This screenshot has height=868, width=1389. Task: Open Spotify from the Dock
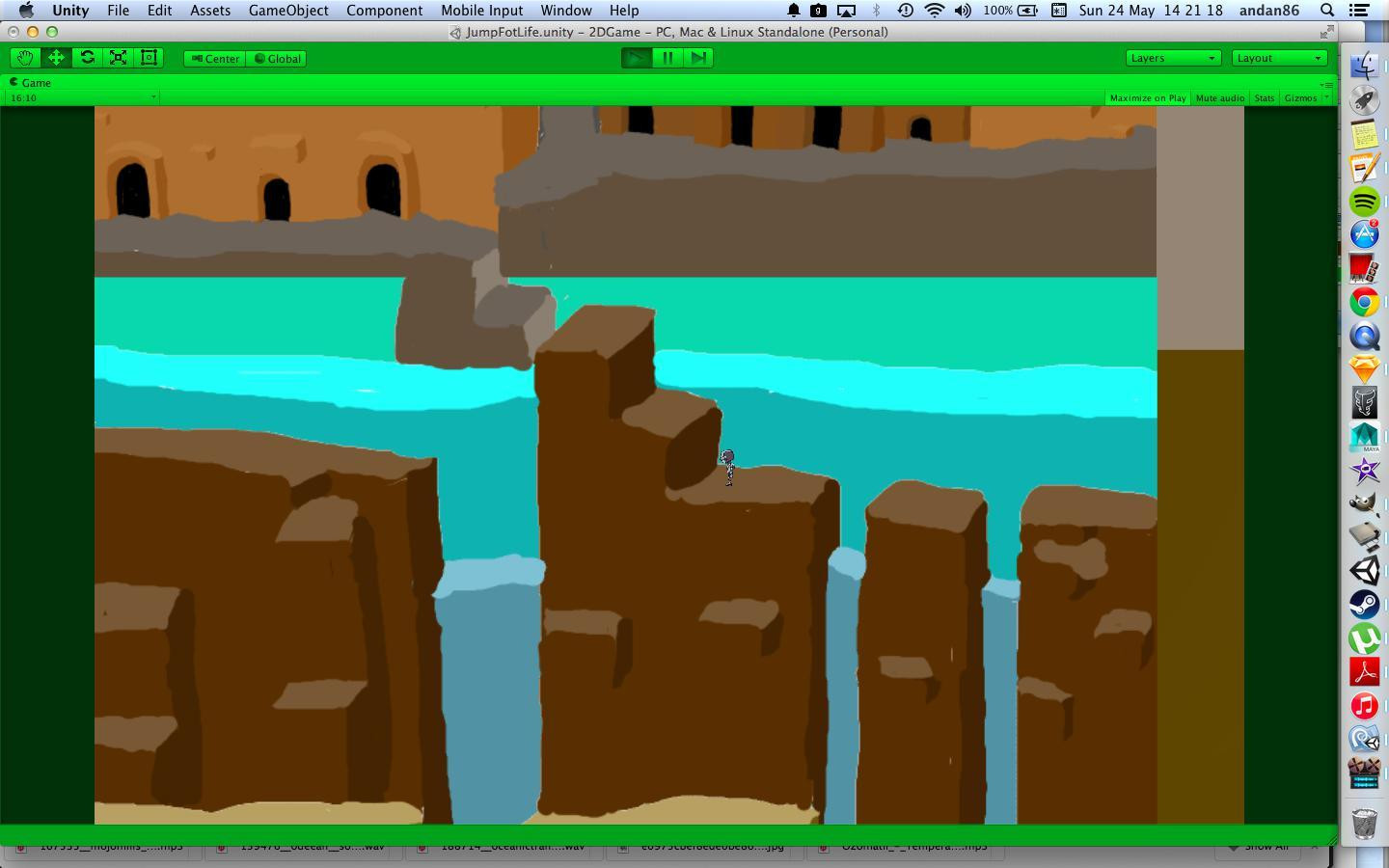1364,202
